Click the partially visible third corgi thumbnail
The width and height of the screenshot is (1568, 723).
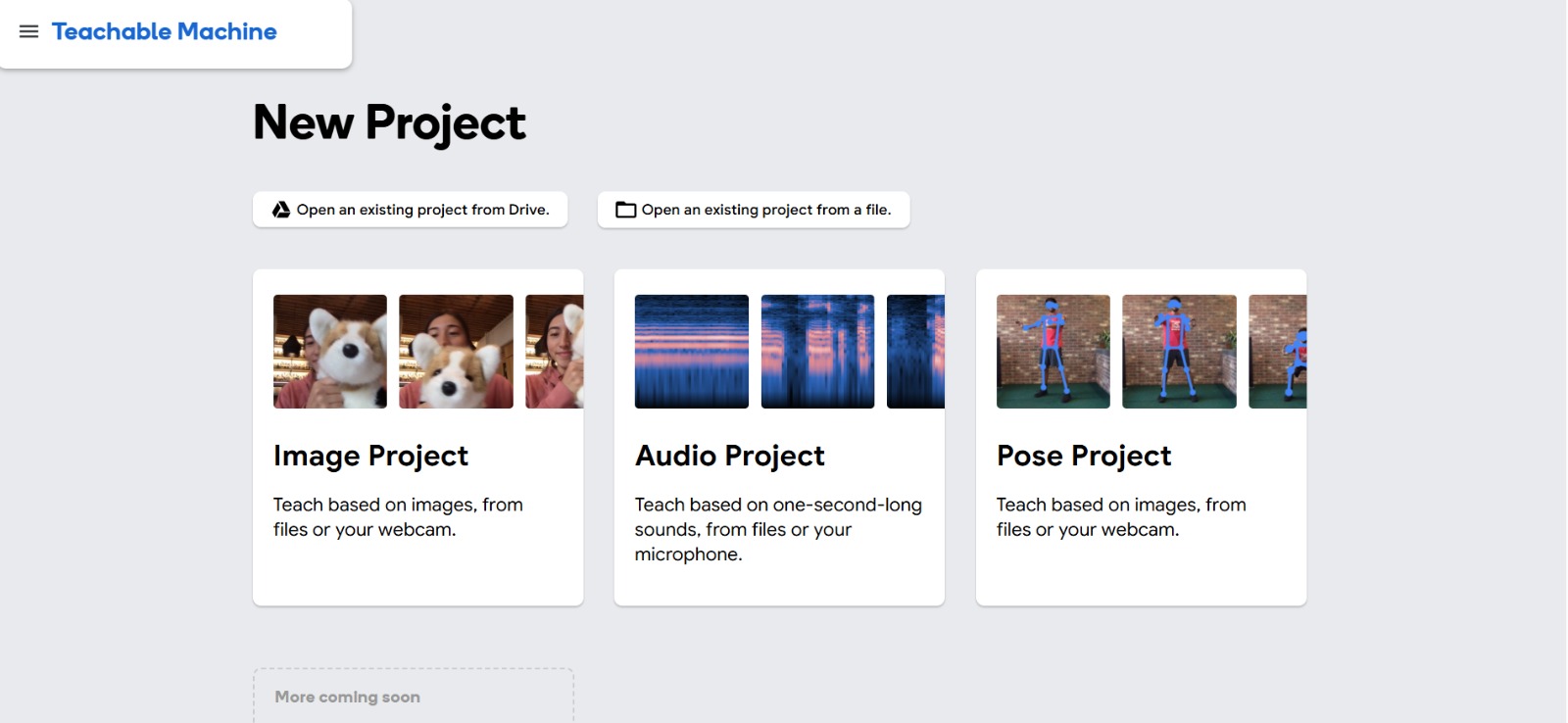coord(555,352)
